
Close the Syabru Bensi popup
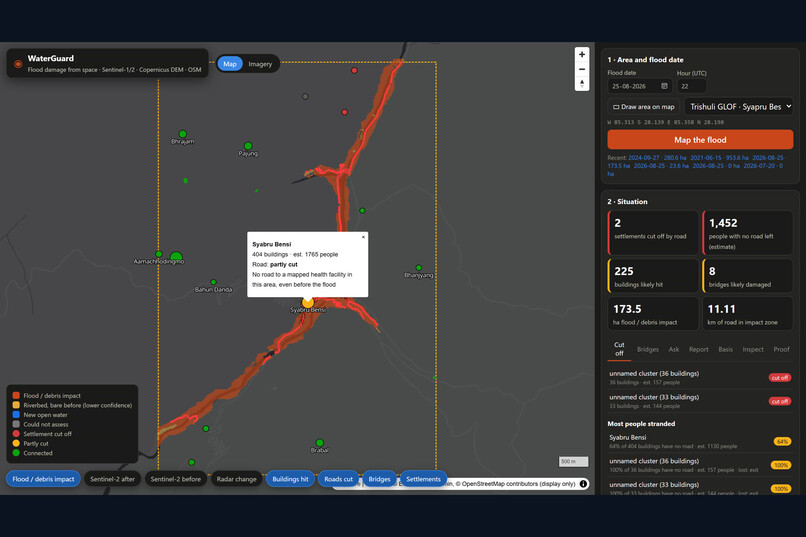[363, 237]
